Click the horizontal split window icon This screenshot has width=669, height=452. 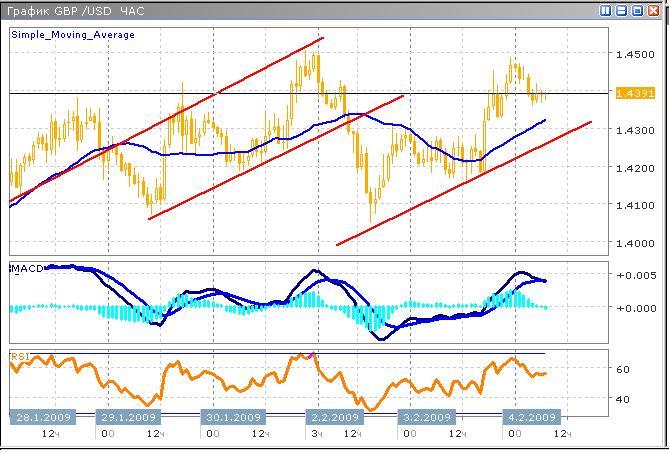tap(622, 10)
